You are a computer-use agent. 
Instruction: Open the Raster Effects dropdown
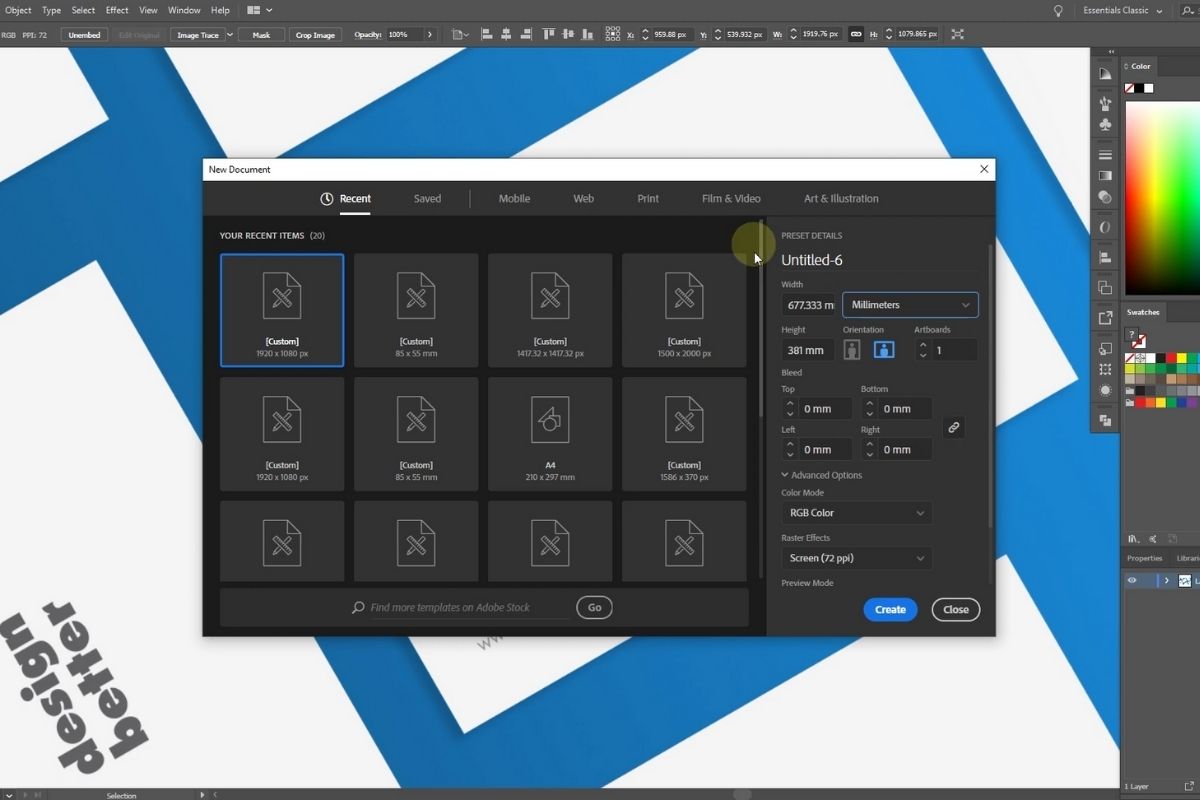(856, 558)
